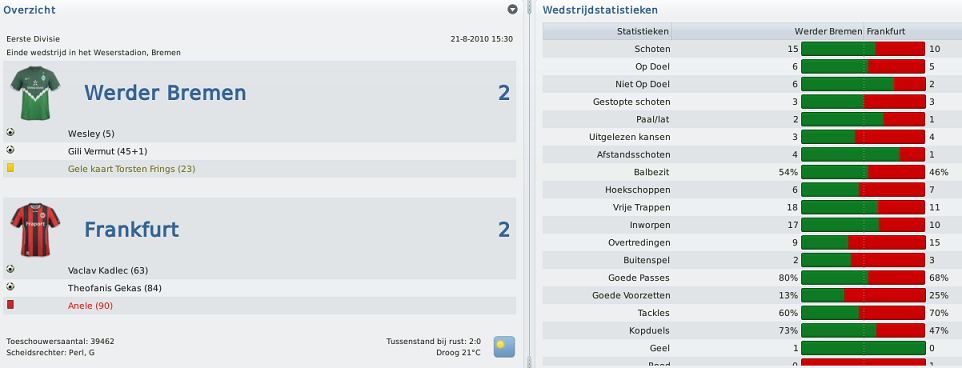
Task: Click the Schoten shots comparison bar
Action: pyautogui.click(x=863, y=49)
